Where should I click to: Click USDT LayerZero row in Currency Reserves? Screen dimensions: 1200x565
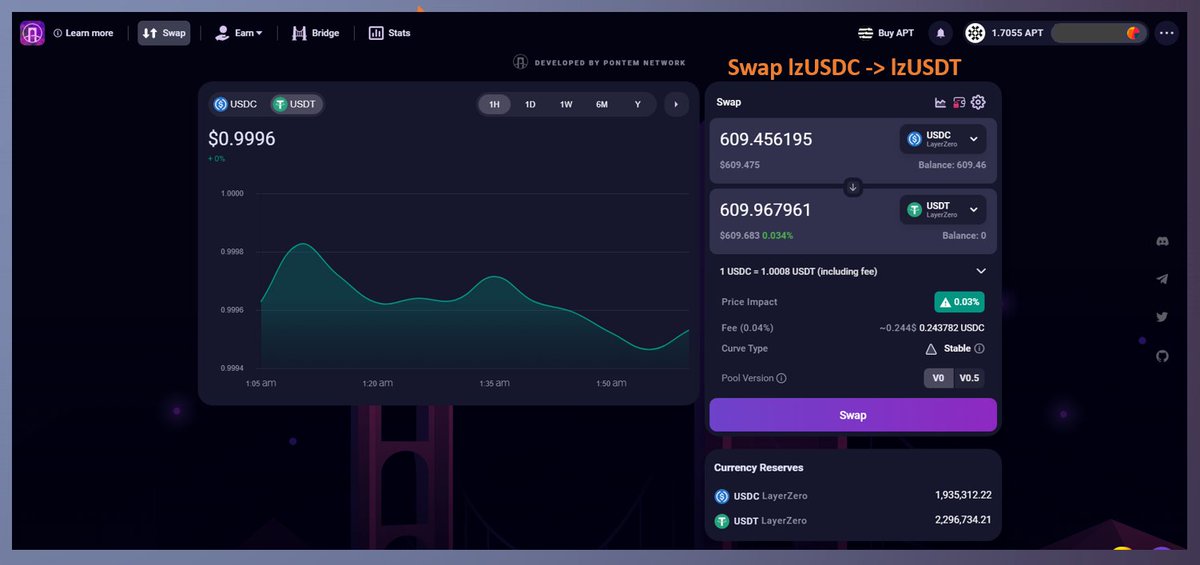tap(853, 520)
